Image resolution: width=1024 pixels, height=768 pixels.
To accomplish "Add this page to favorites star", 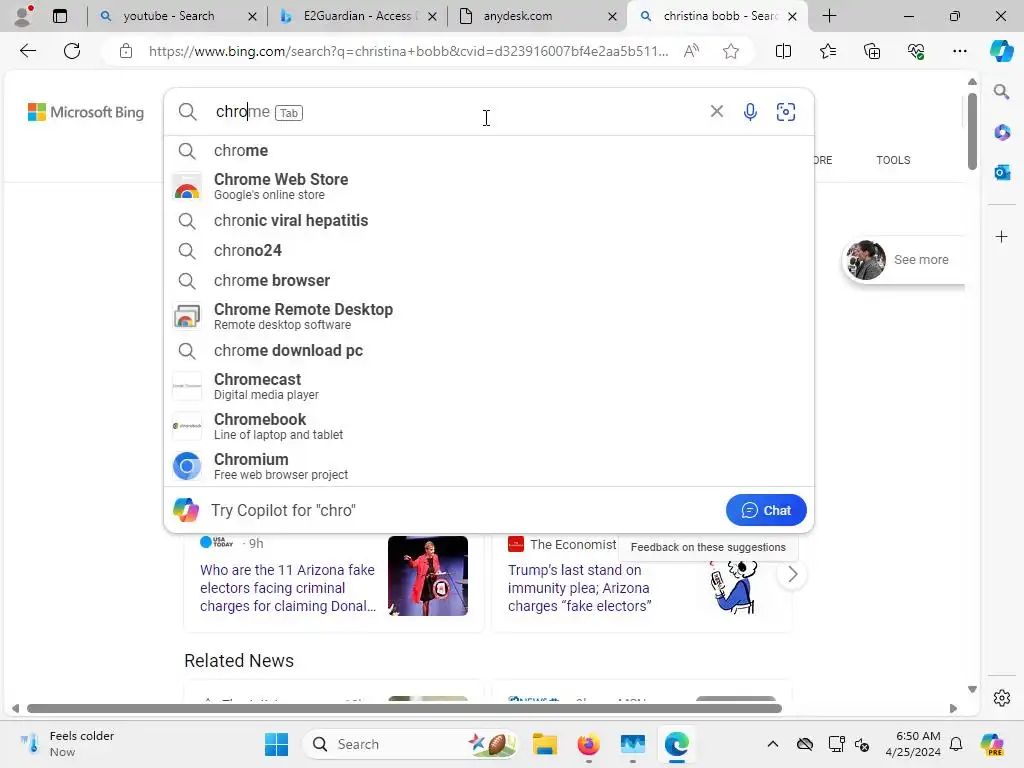I will pos(731,51).
